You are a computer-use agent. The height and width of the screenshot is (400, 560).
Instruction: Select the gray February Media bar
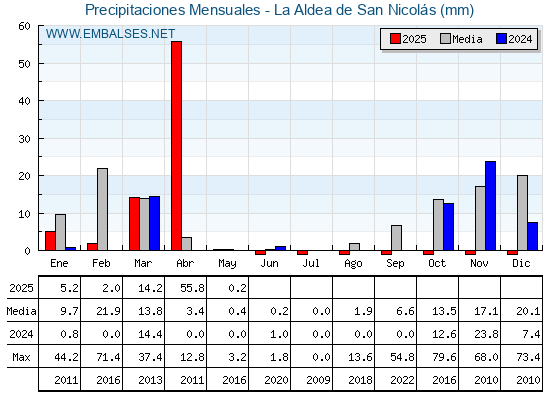point(102,209)
